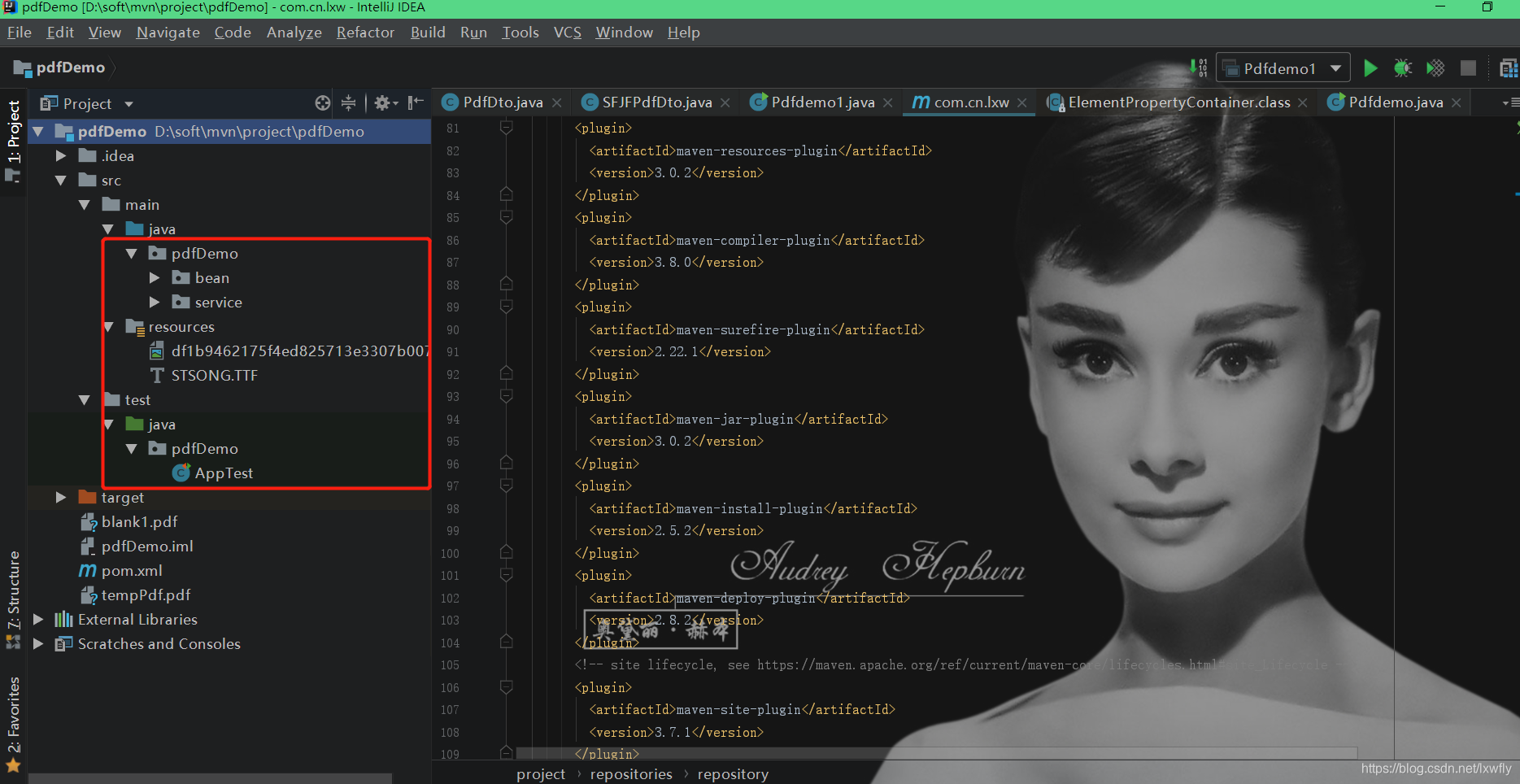Close the PdfDto.java tab
1520x784 pixels.
[x=557, y=102]
